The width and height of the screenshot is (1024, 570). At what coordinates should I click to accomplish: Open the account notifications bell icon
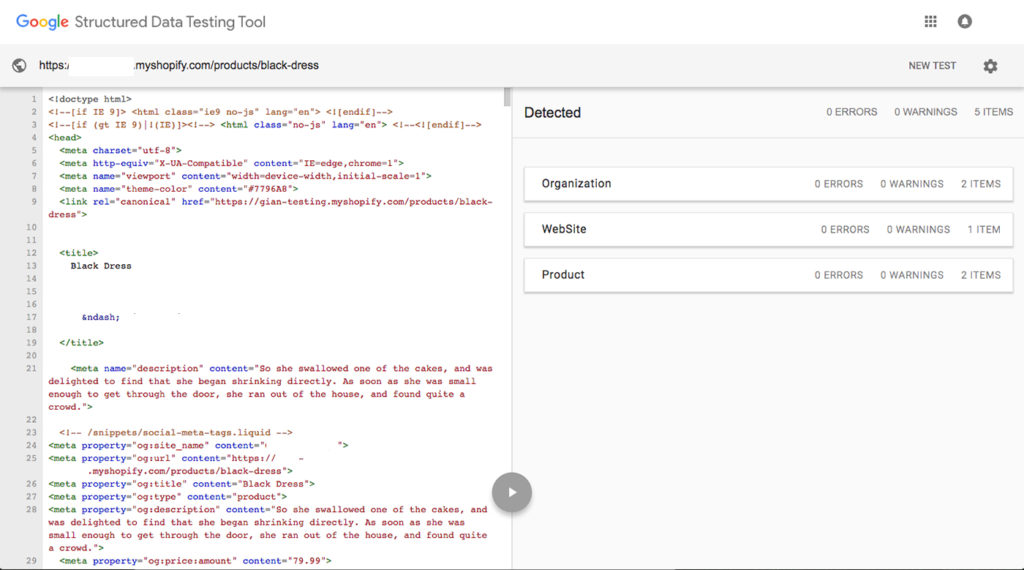coord(965,22)
